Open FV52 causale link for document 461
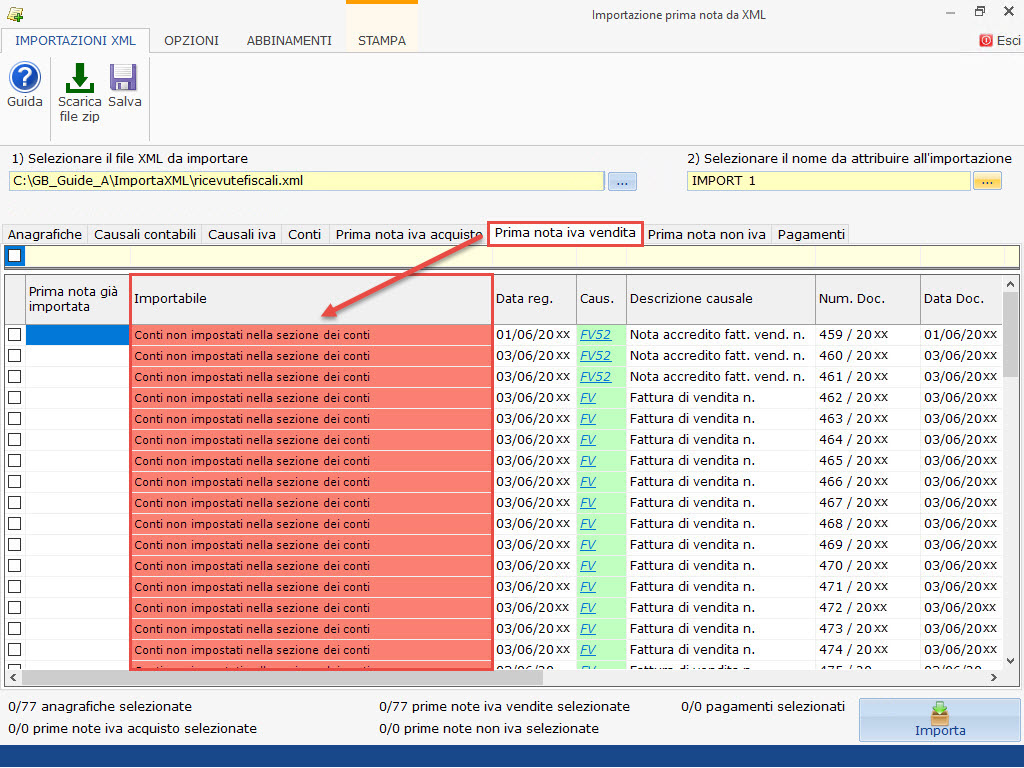The height and width of the screenshot is (768, 1024). (596, 377)
